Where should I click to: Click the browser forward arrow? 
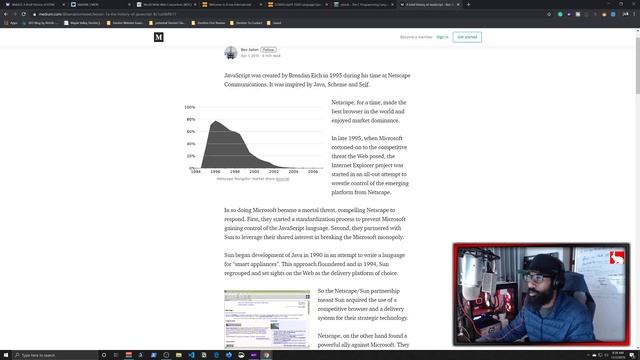pyautogui.click(x=15, y=14)
